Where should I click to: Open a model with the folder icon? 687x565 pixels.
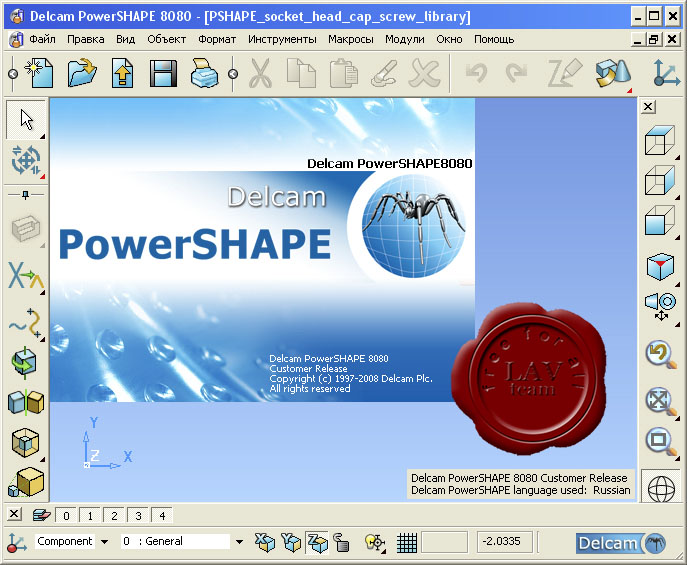82,73
